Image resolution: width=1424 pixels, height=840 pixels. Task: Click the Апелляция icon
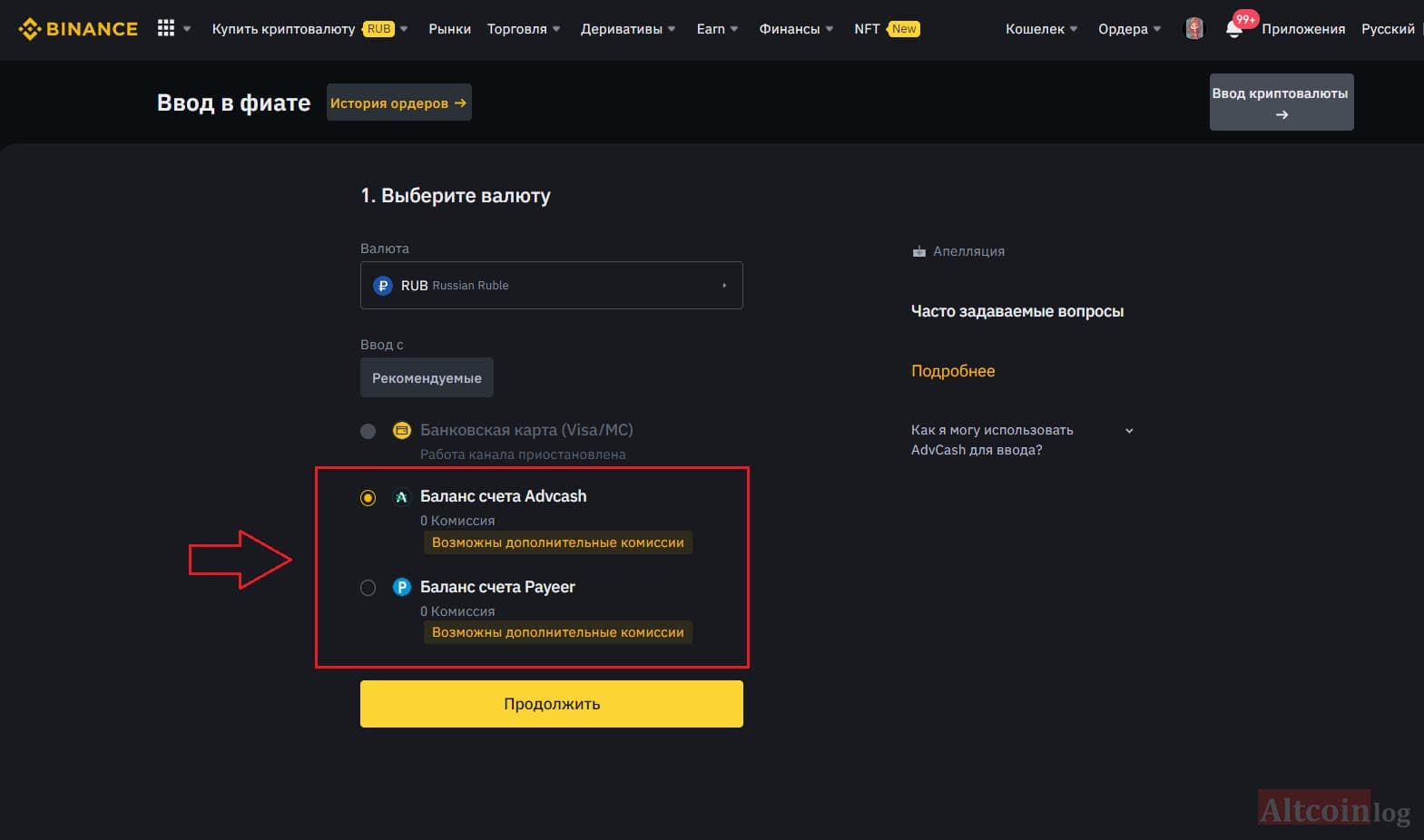pyautogui.click(x=918, y=251)
